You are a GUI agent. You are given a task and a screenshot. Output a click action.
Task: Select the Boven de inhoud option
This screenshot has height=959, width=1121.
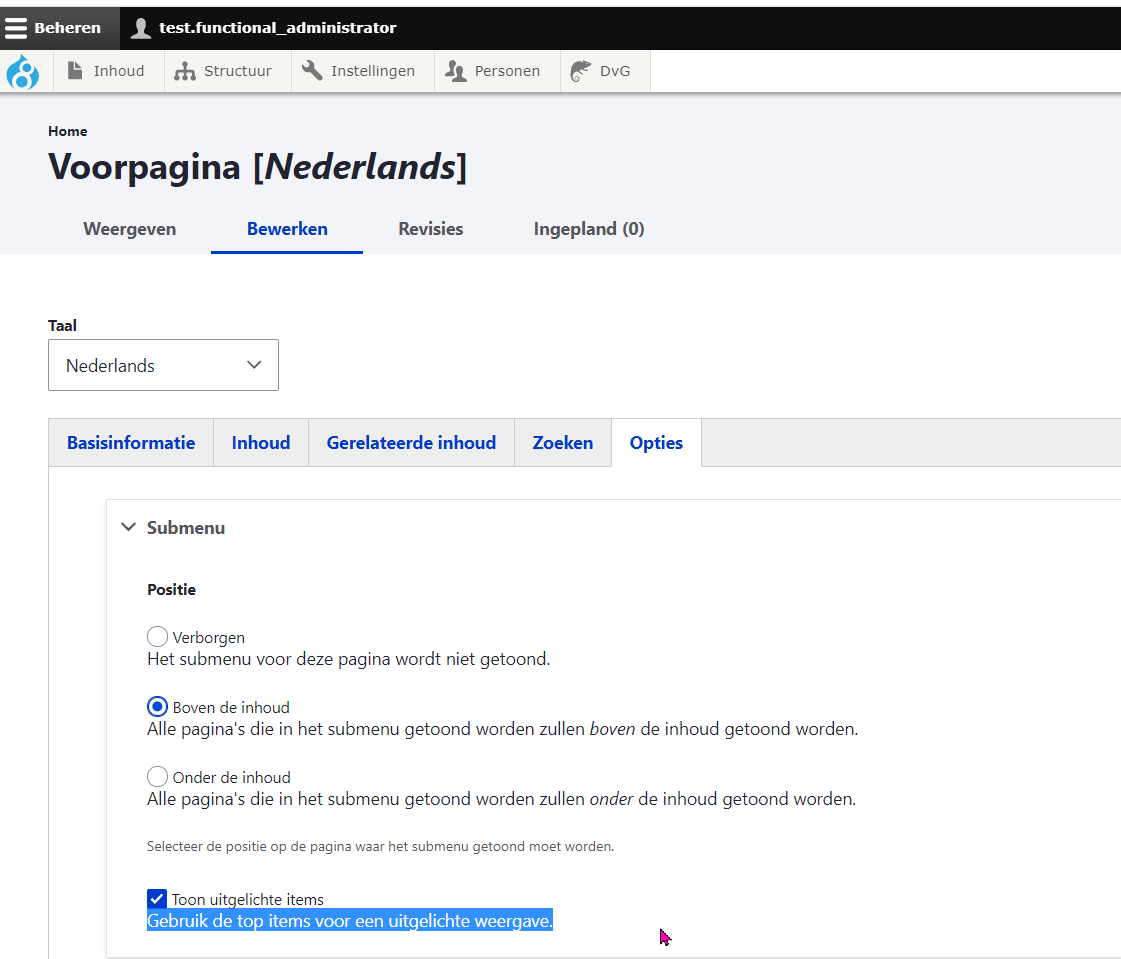tap(157, 707)
